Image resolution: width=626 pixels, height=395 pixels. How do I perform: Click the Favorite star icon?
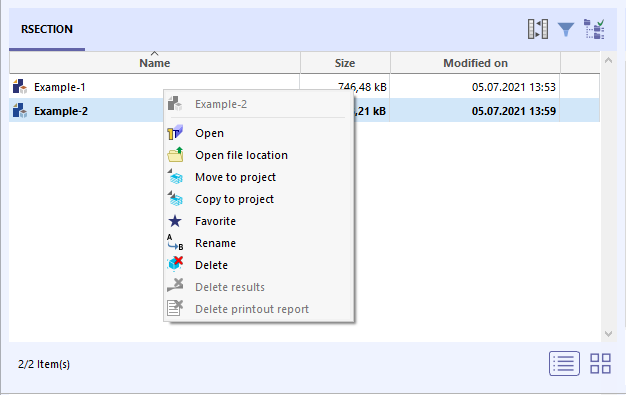tap(175, 221)
